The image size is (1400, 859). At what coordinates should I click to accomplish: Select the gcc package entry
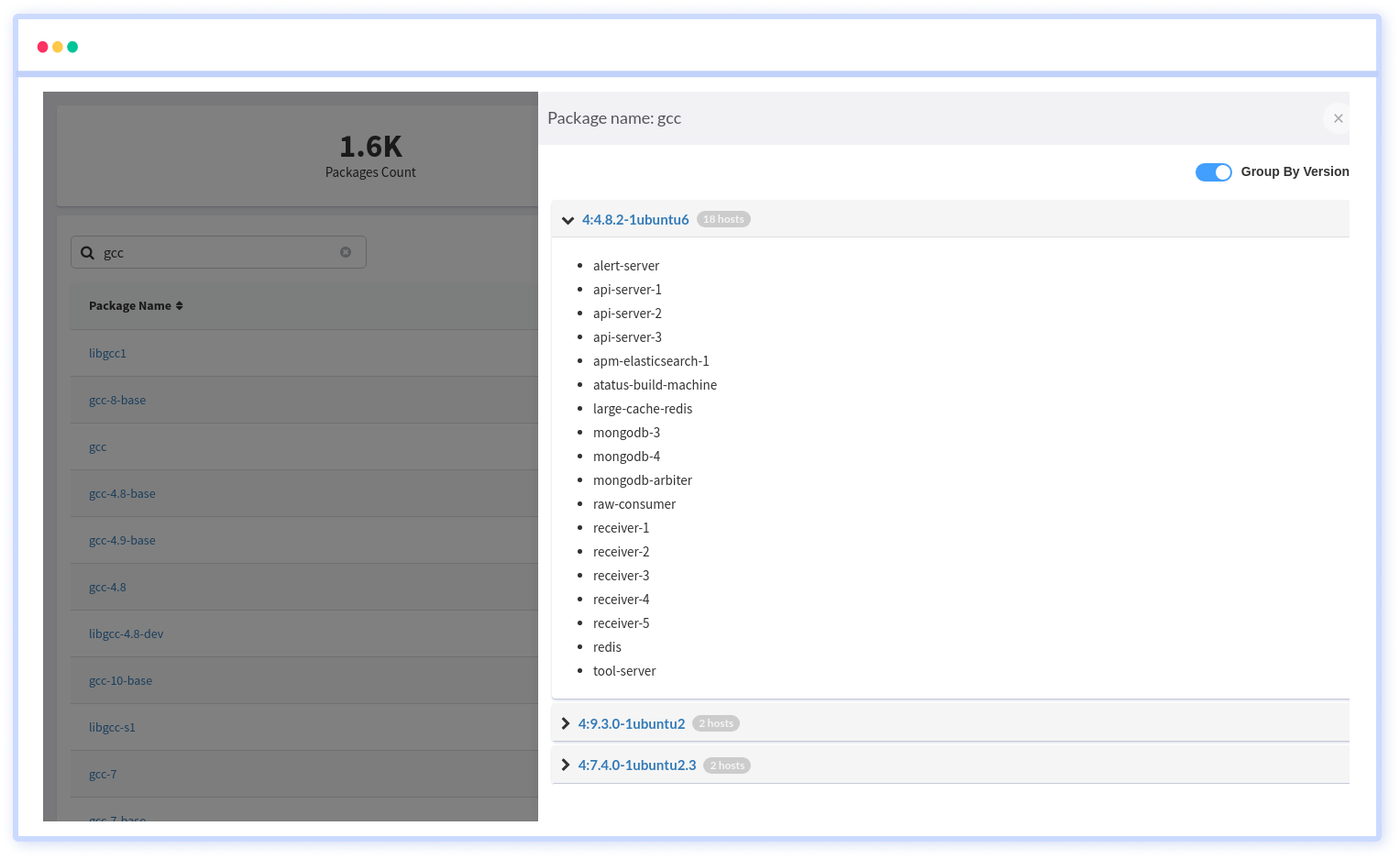97,446
